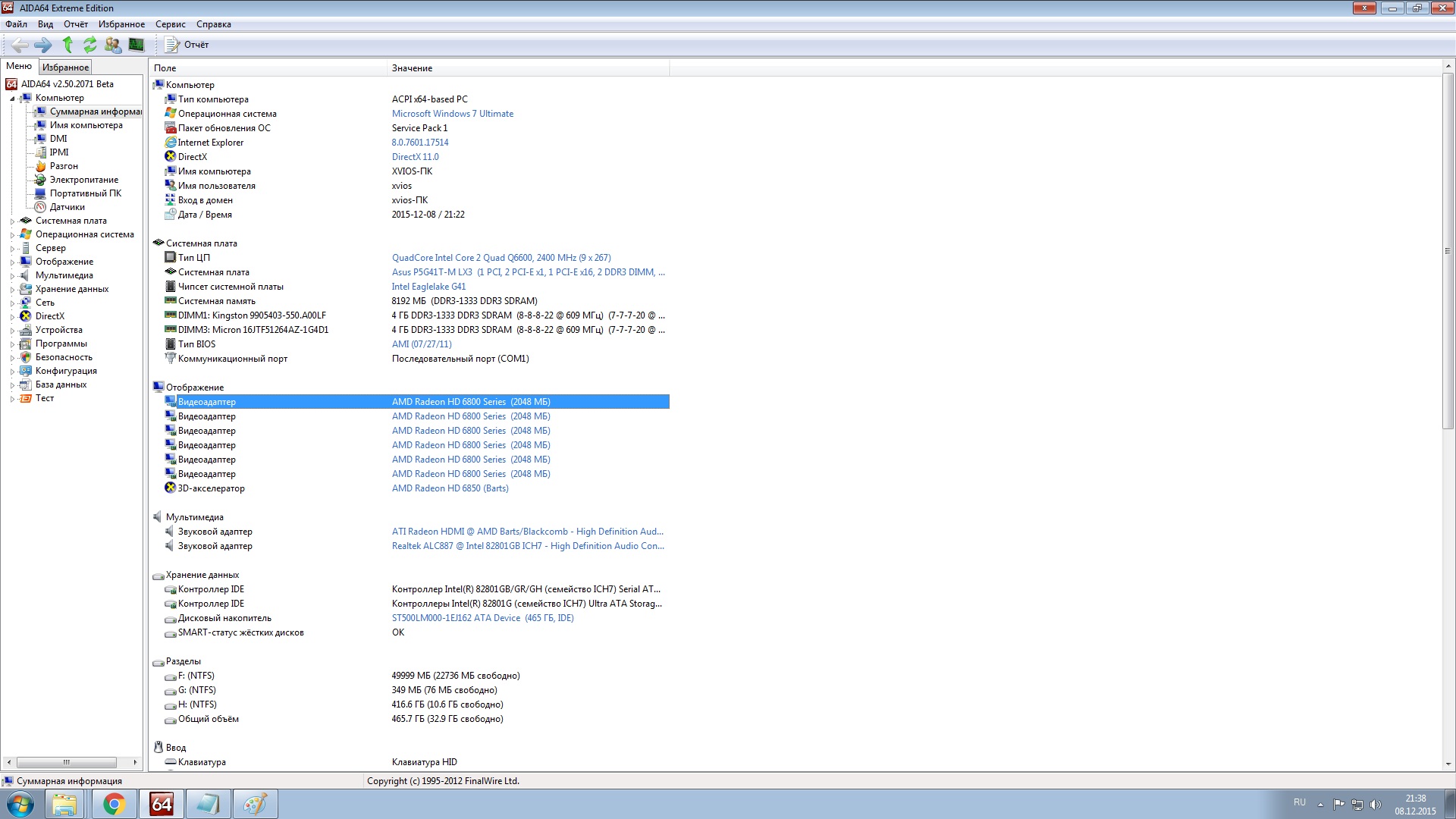Click the green up-level arrow icon
Image resolution: width=1456 pixels, height=819 pixels.
[67, 45]
